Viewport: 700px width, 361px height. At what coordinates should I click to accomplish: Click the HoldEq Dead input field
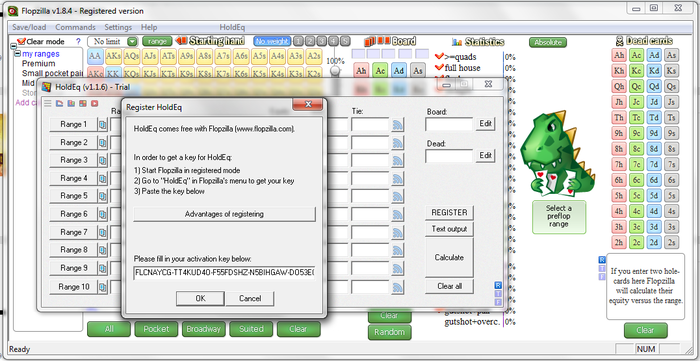(449, 156)
